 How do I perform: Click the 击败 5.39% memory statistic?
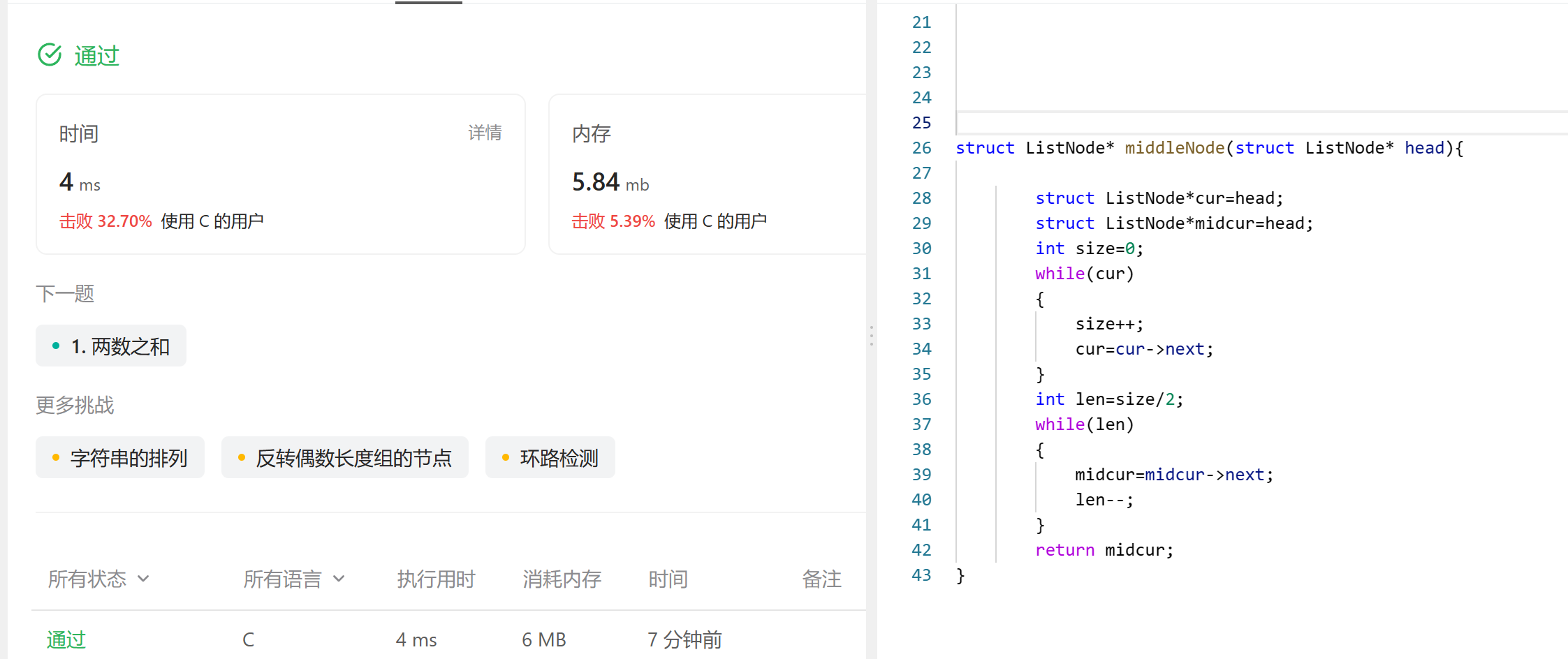point(613,221)
